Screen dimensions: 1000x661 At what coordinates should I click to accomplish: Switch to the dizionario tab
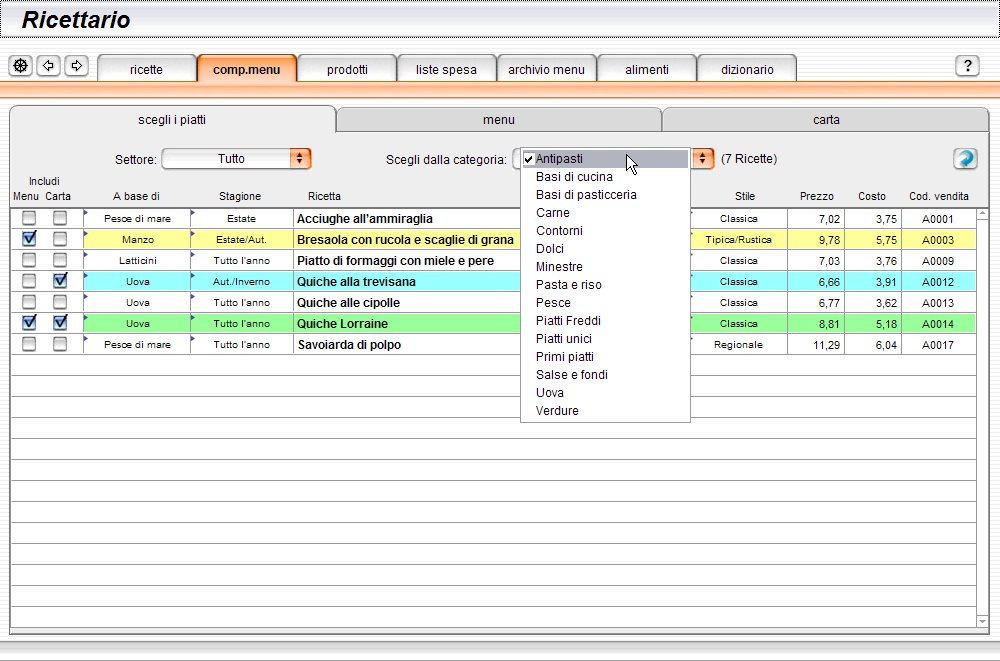pos(747,69)
